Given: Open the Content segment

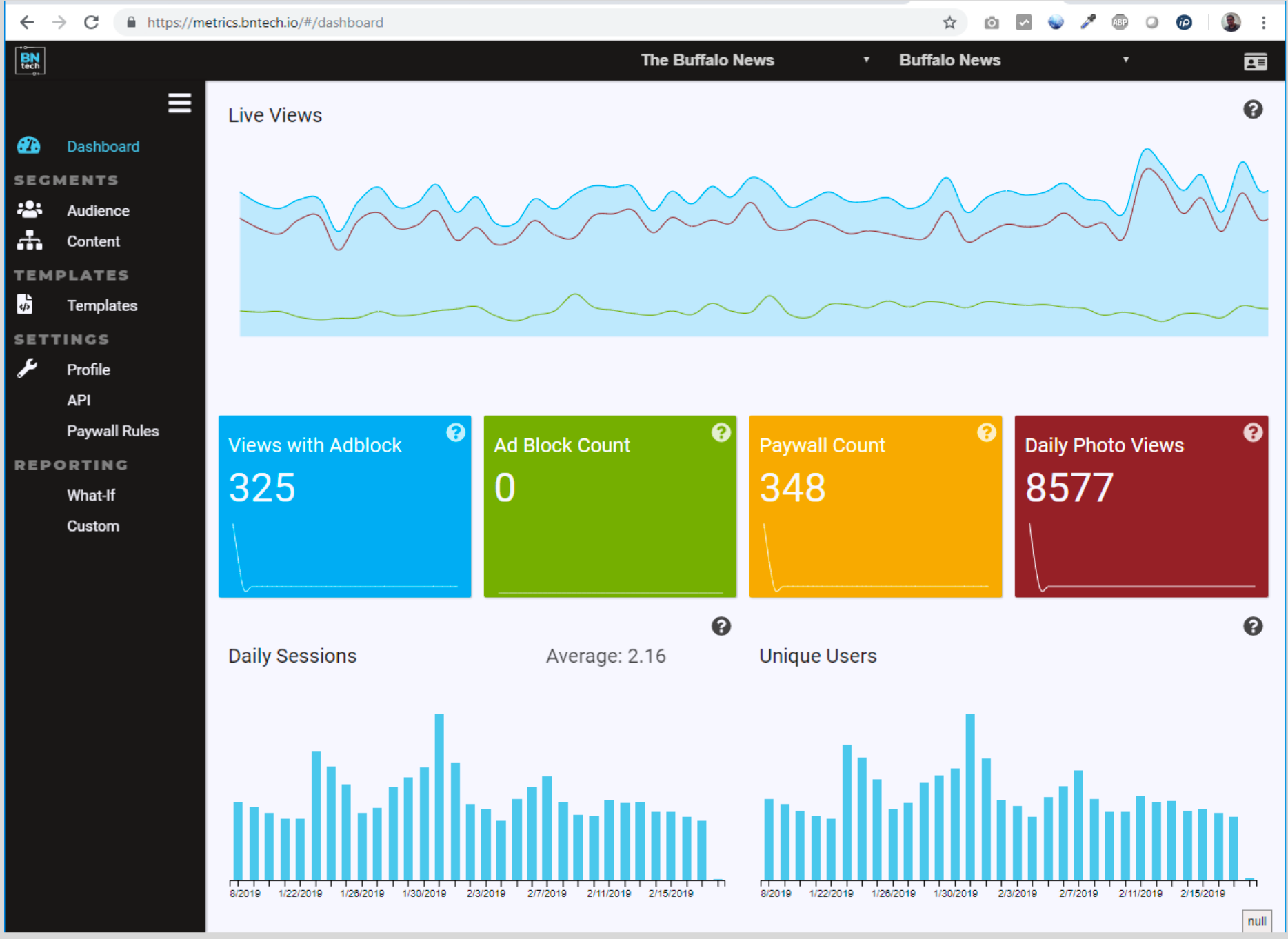Looking at the screenshot, I should click(x=93, y=241).
